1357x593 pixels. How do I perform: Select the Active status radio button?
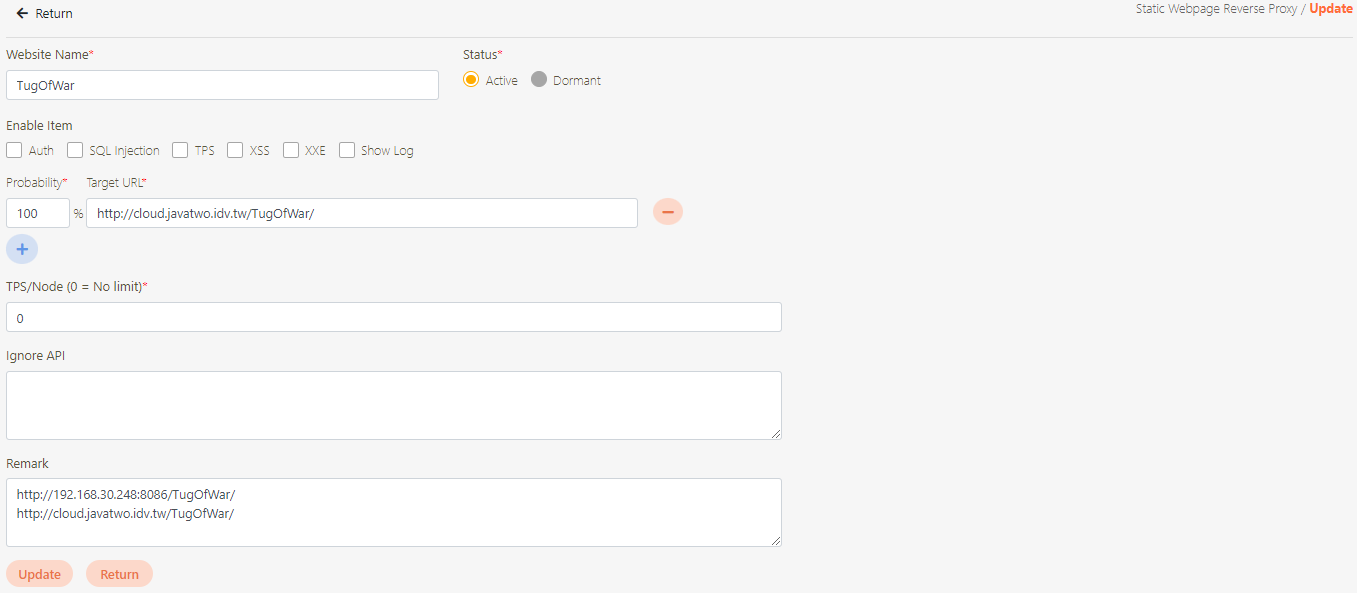(471, 80)
